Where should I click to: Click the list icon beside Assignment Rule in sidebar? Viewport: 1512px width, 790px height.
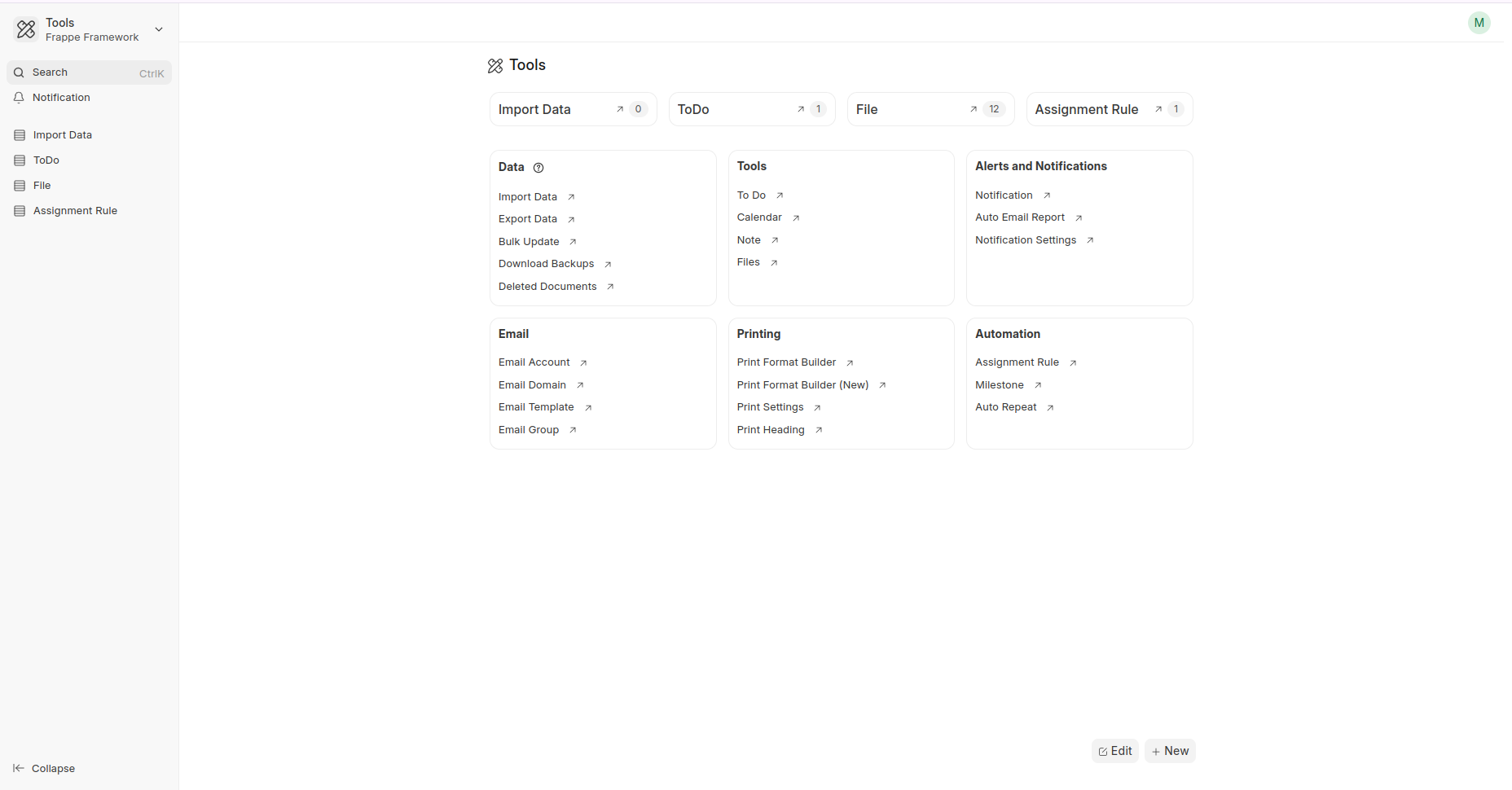pos(20,211)
